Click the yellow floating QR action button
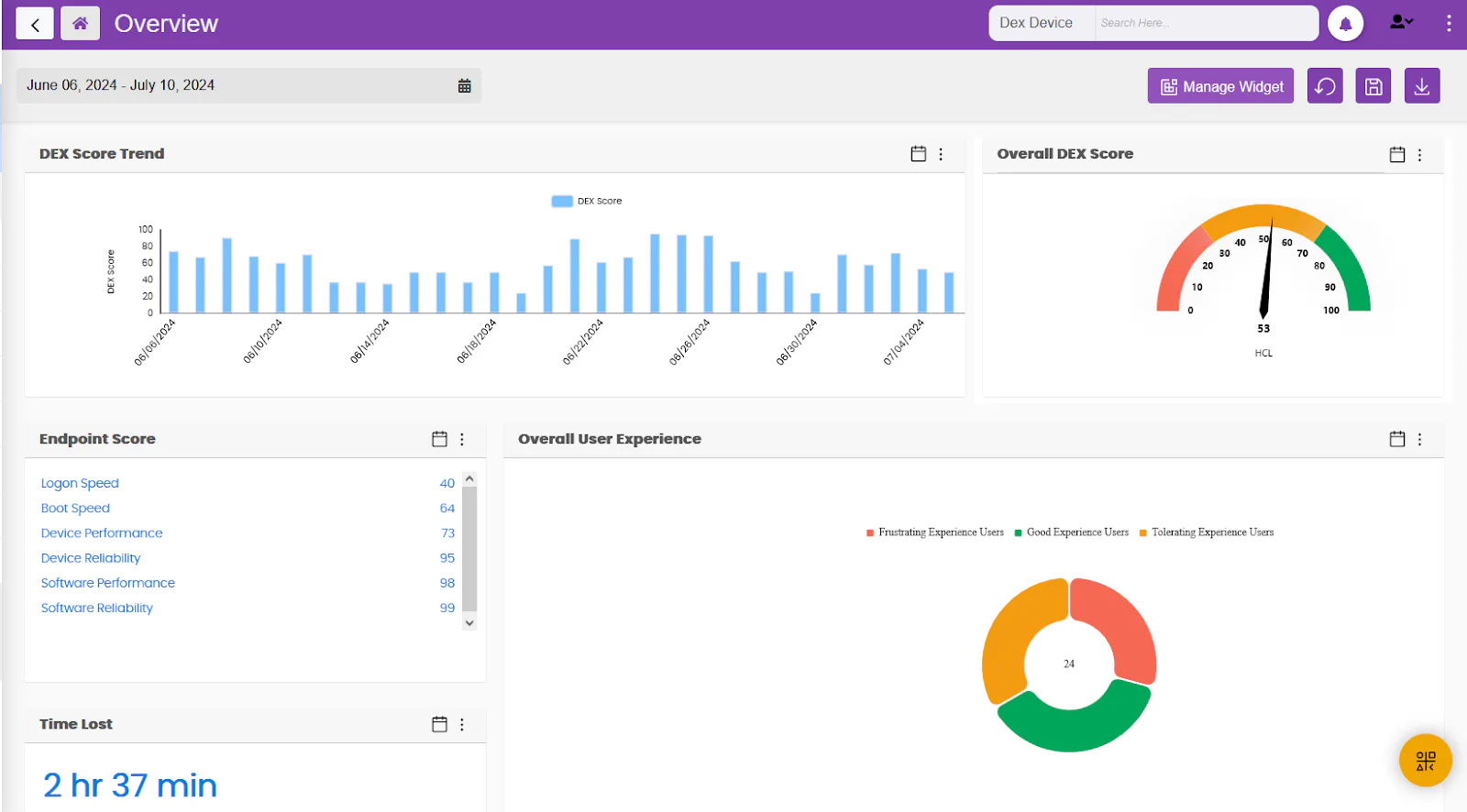The image size is (1467, 812). click(x=1426, y=761)
